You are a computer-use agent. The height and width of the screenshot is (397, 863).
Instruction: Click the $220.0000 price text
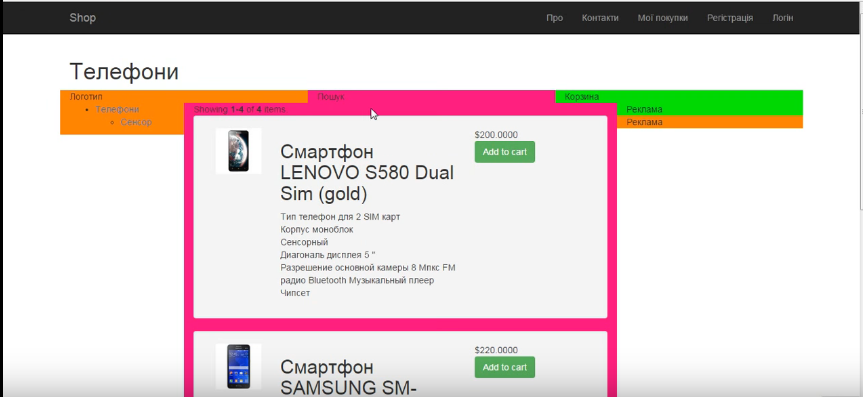click(x=496, y=350)
